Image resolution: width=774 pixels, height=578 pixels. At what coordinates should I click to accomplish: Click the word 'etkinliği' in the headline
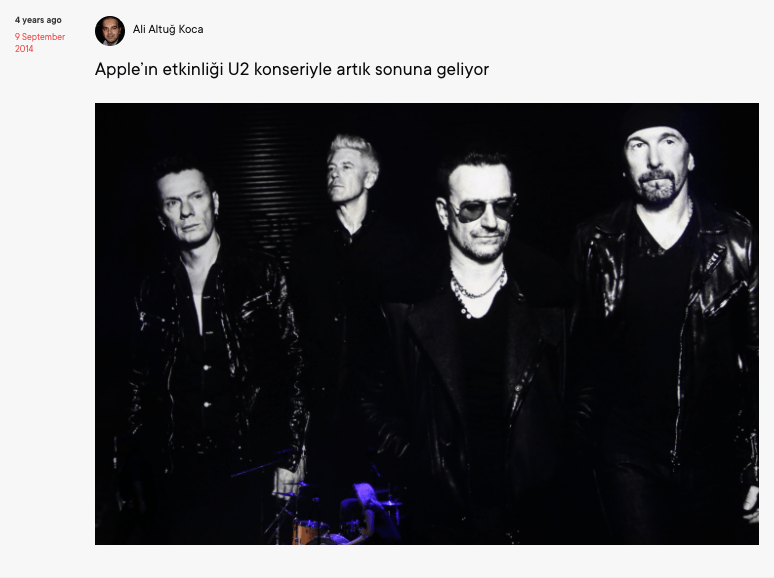pos(193,70)
